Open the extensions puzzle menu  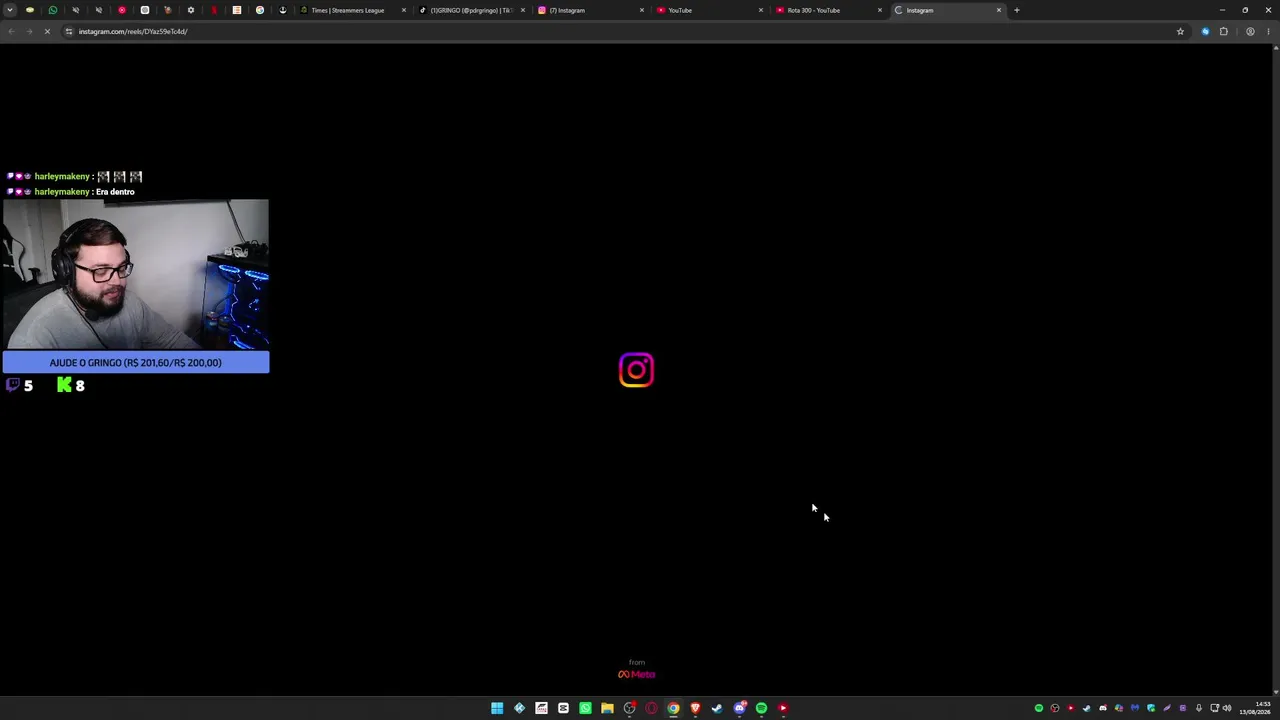[x=1223, y=31]
